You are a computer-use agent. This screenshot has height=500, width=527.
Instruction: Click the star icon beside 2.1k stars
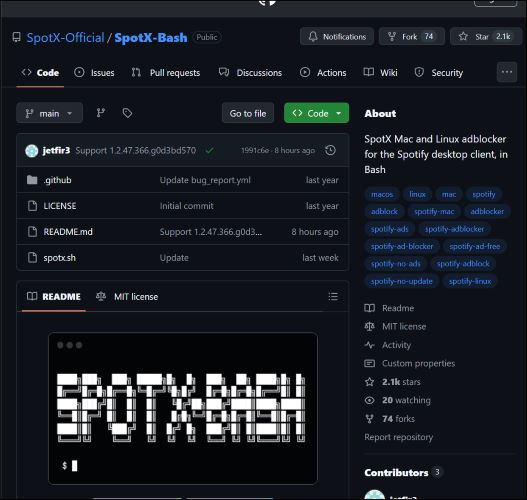(x=369, y=382)
